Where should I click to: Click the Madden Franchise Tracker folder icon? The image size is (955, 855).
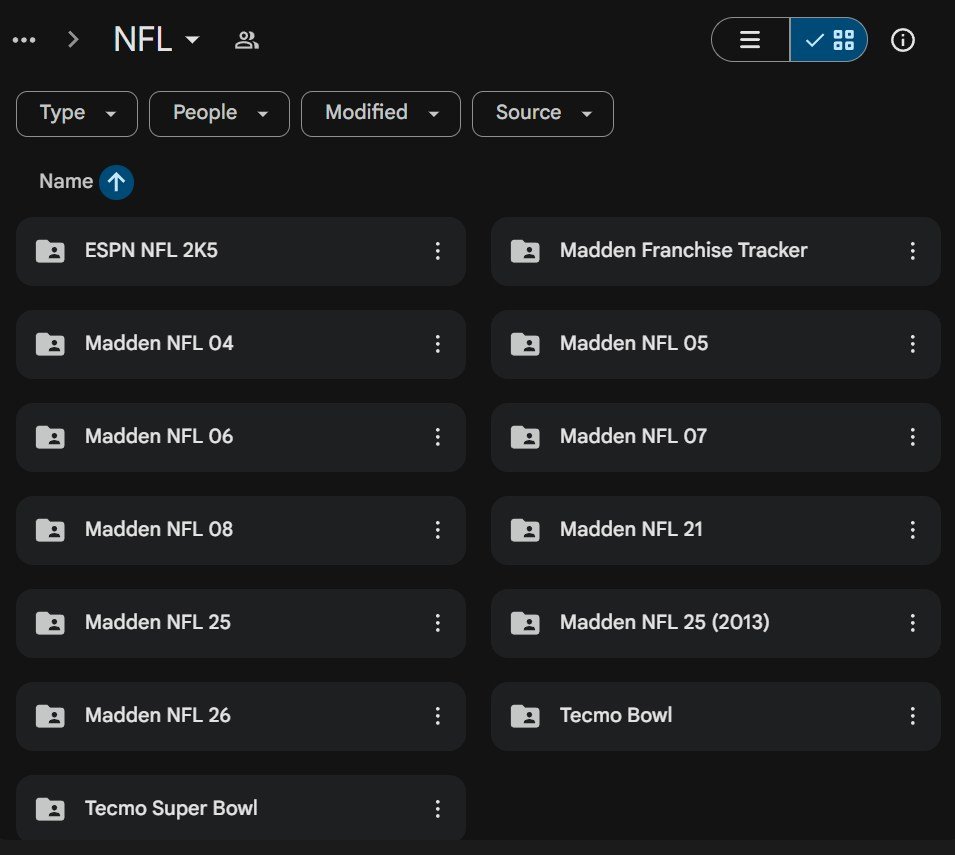pyautogui.click(x=525, y=251)
